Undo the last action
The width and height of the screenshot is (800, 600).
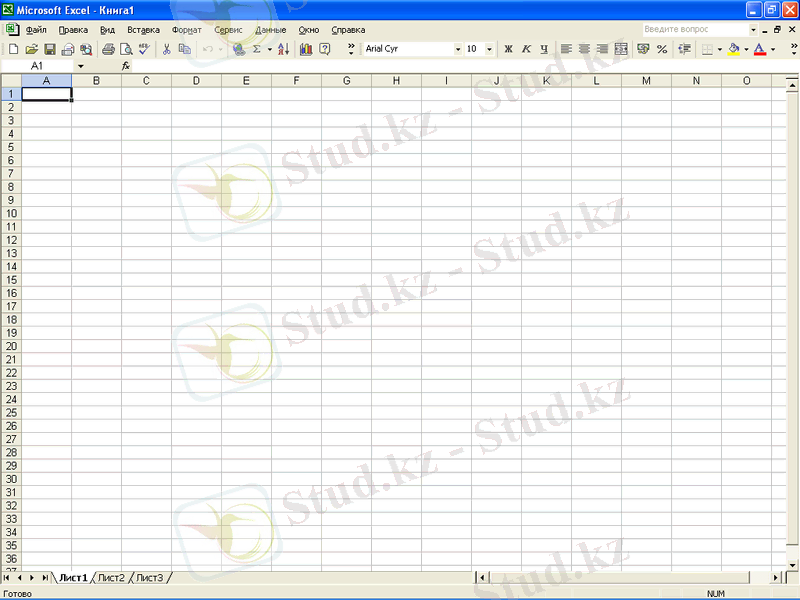tap(208, 49)
